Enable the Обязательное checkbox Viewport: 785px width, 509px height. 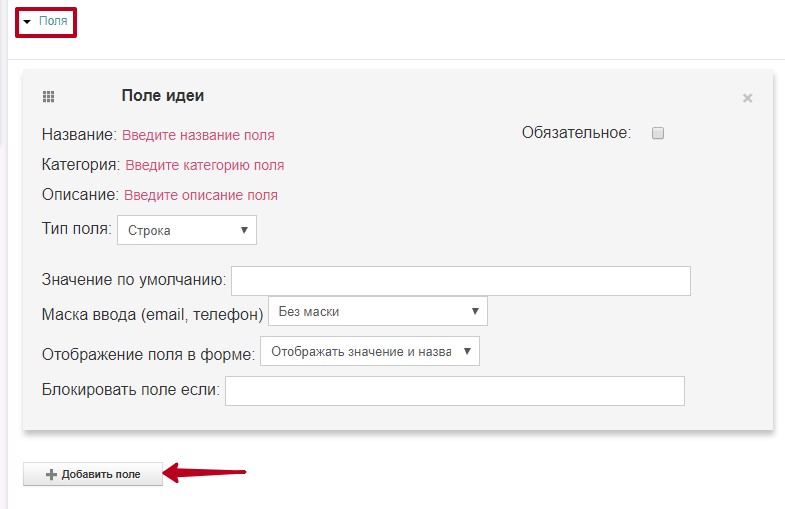click(x=658, y=133)
